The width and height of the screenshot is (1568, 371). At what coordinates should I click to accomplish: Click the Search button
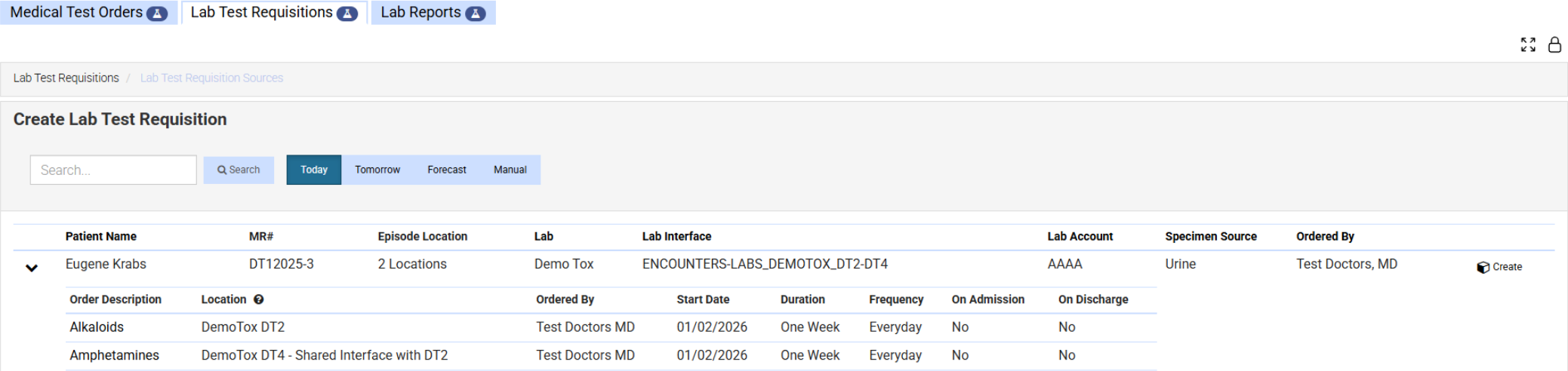pos(239,170)
